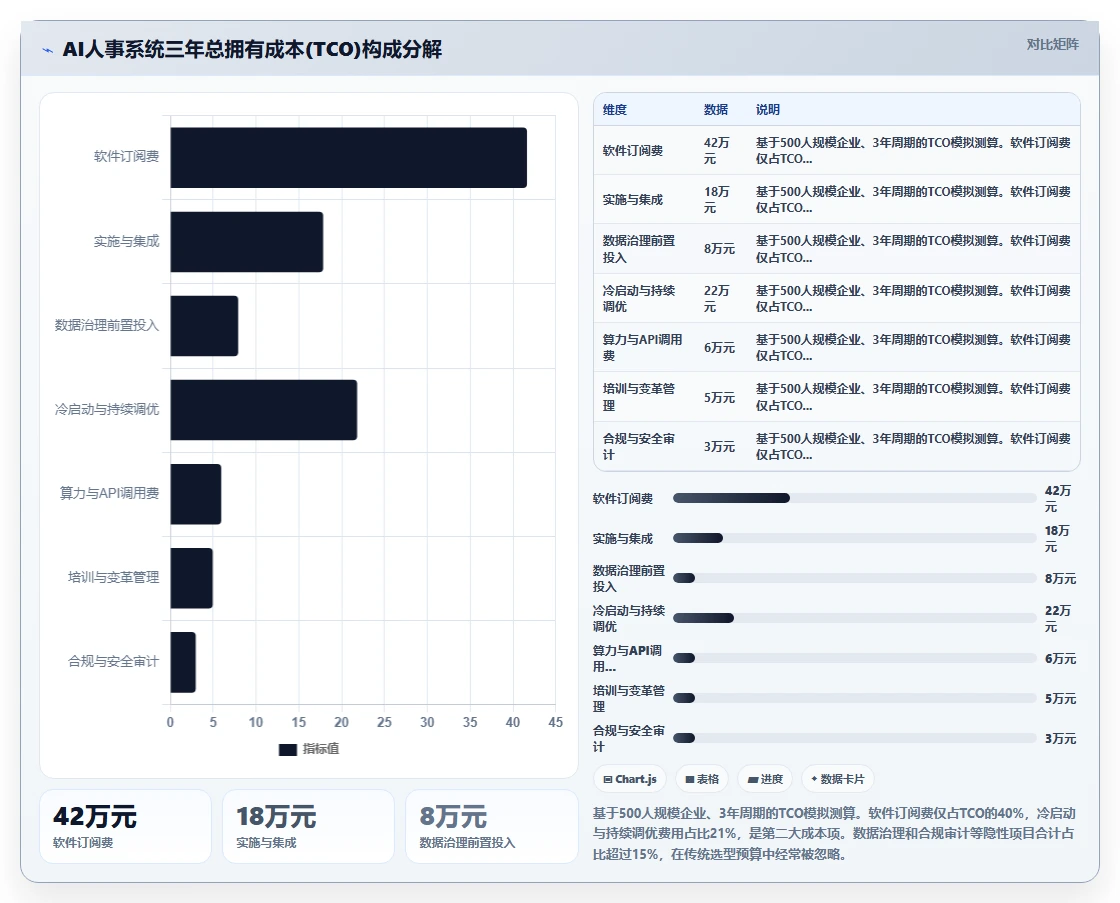Image resolution: width=1120 pixels, height=903 pixels.
Task: Open the 8万元 数据治理前置投入 data card
Action: [x=491, y=827]
